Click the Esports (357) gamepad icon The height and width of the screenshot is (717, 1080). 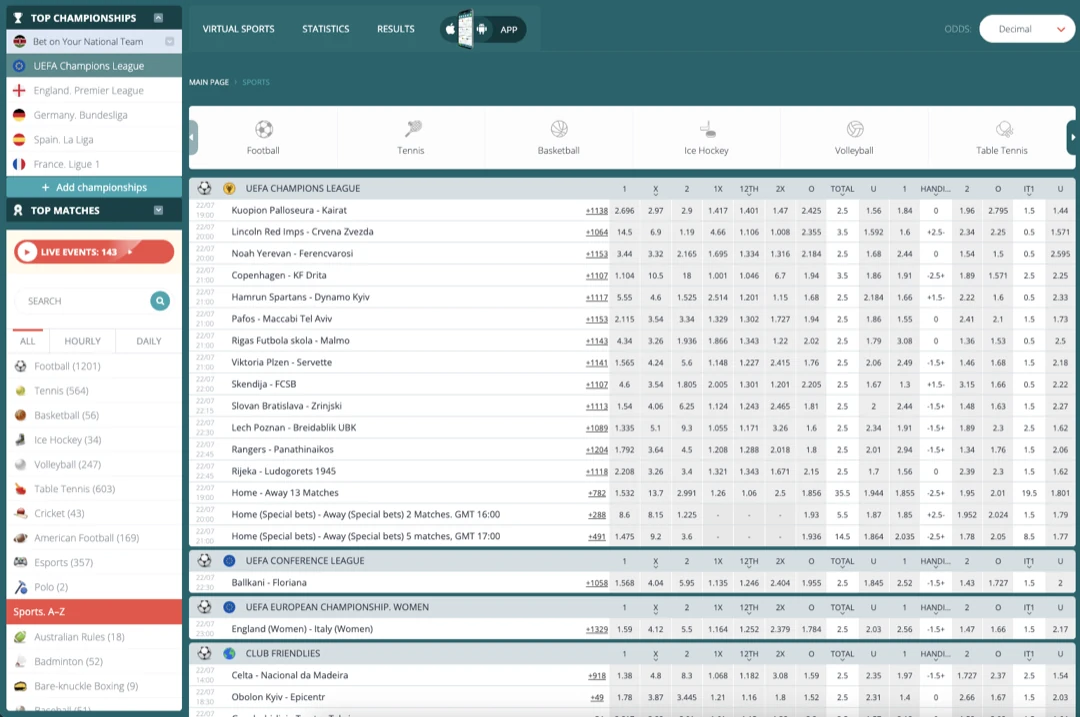click(x=21, y=562)
